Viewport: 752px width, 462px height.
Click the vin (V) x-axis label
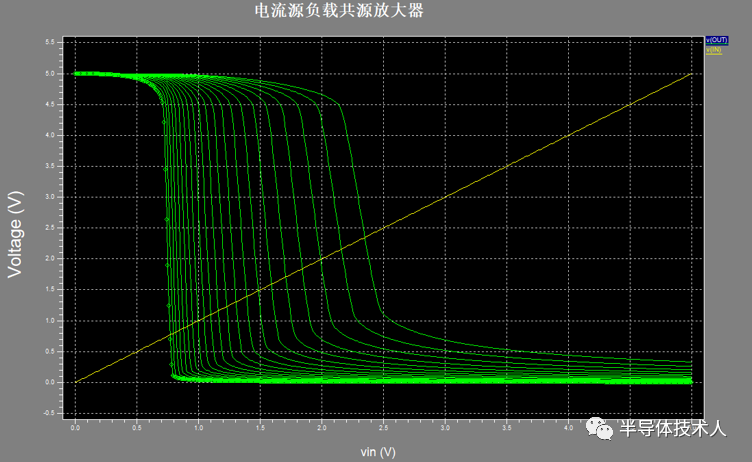(x=378, y=452)
